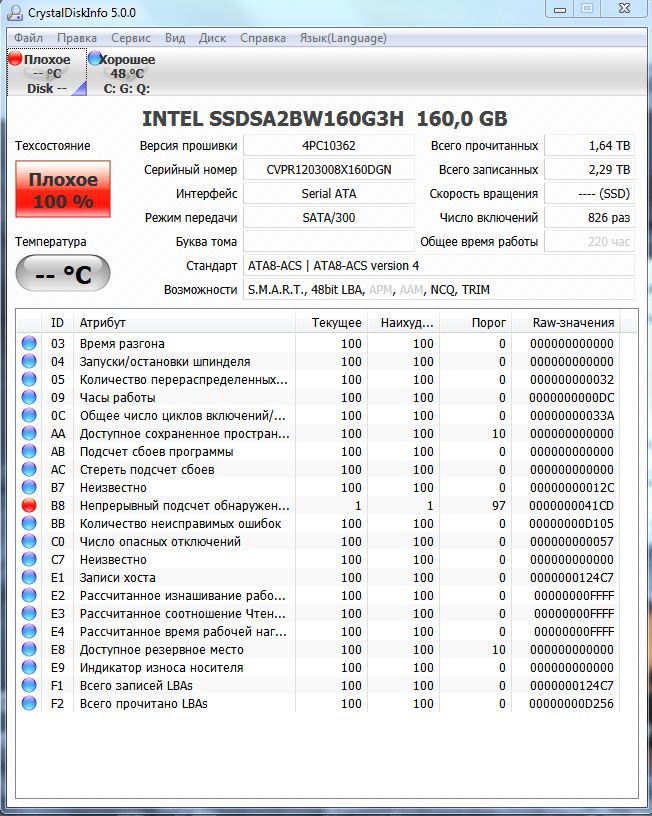
Task: Click the Возможности field with S.M.A.R.T.
Action: click(439, 289)
